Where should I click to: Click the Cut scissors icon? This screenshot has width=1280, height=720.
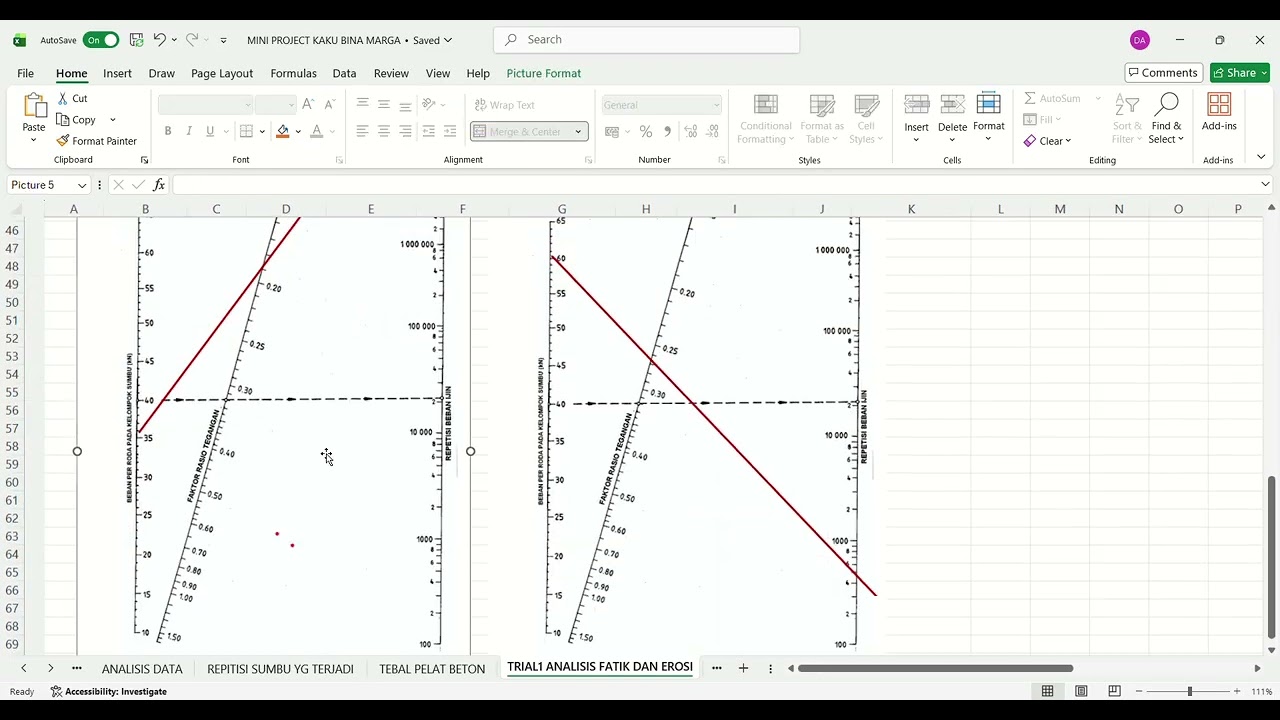pyautogui.click(x=63, y=98)
